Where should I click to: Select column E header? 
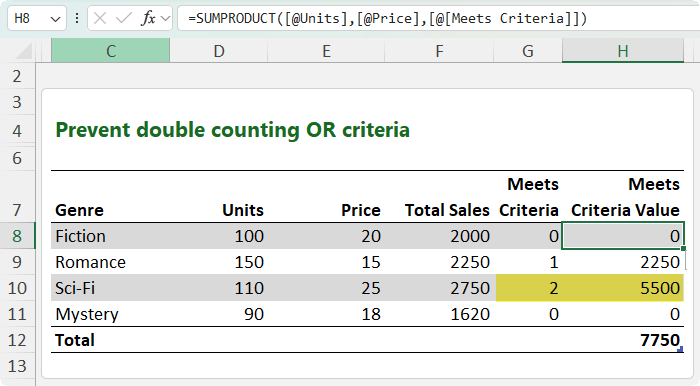point(326,51)
